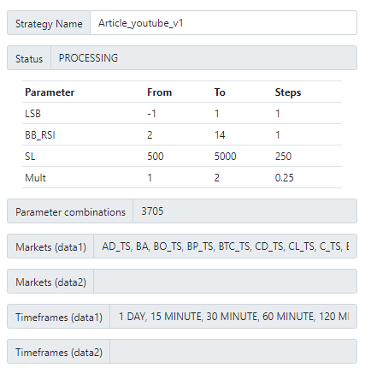Select the SL parameter row

tap(182, 156)
